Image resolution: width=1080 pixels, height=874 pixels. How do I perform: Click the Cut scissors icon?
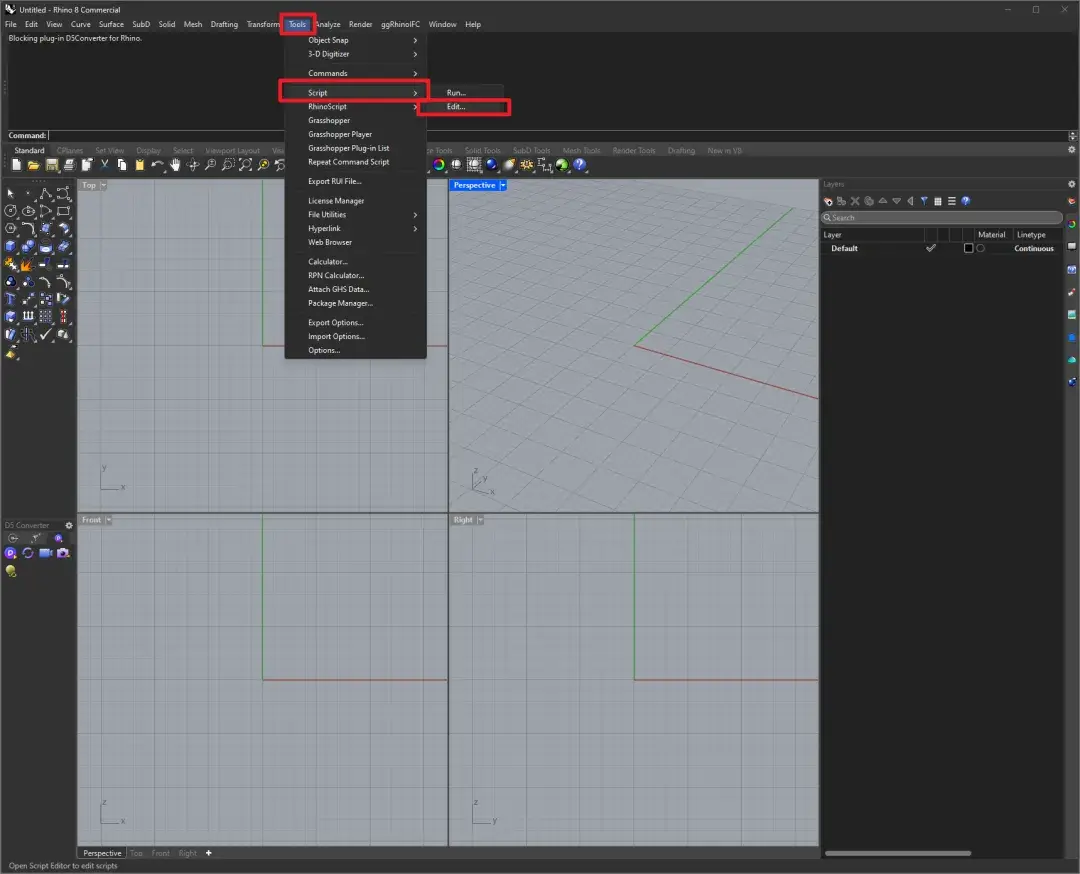[x=104, y=165]
